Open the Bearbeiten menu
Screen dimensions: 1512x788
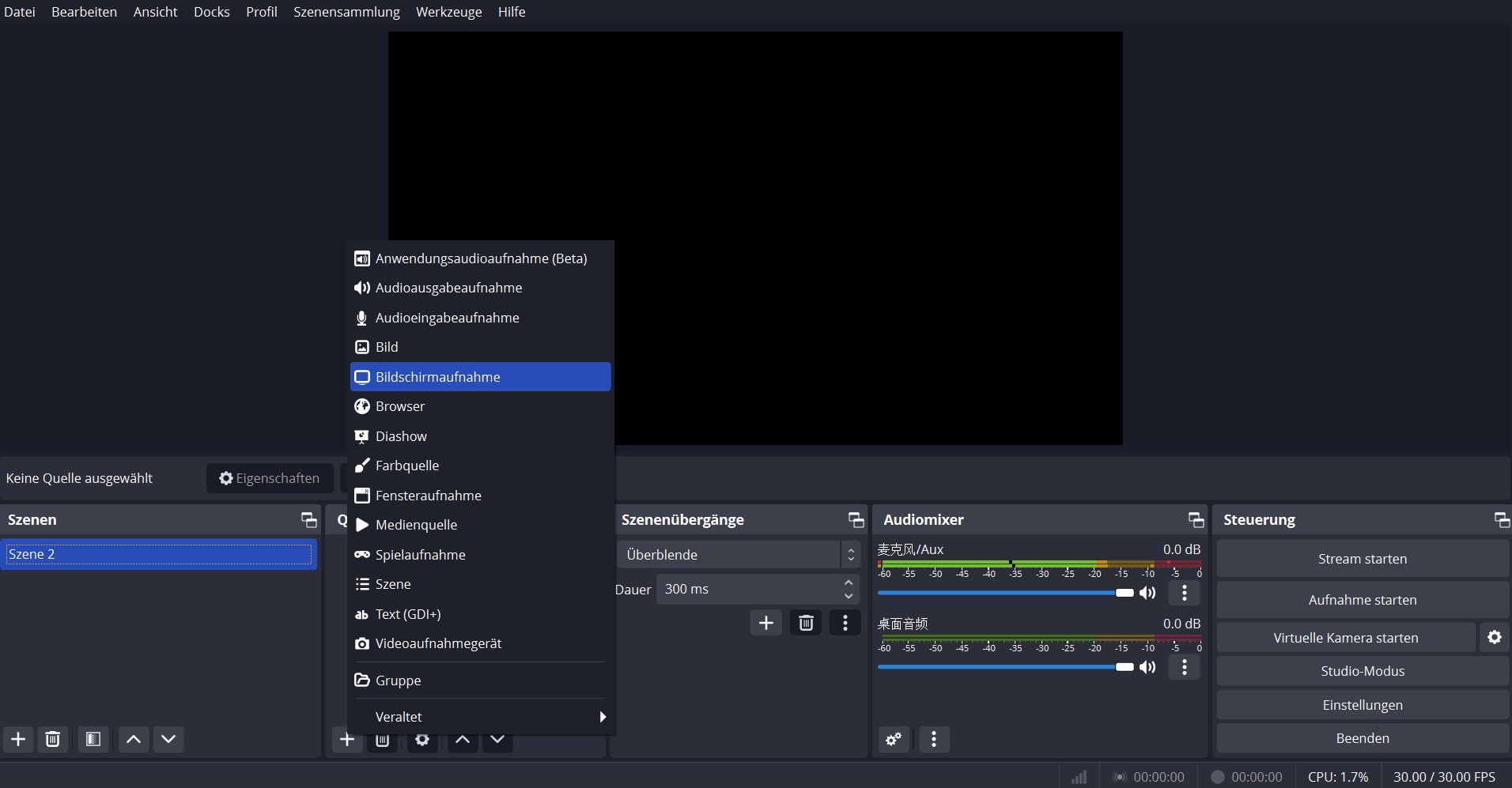pos(84,12)
